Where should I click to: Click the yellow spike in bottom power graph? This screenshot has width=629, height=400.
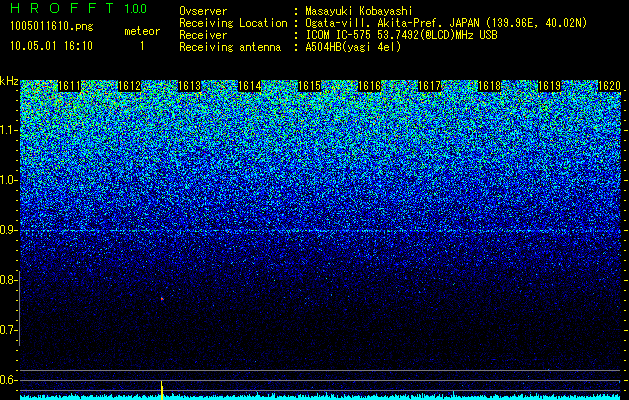[x=162, y=390]
